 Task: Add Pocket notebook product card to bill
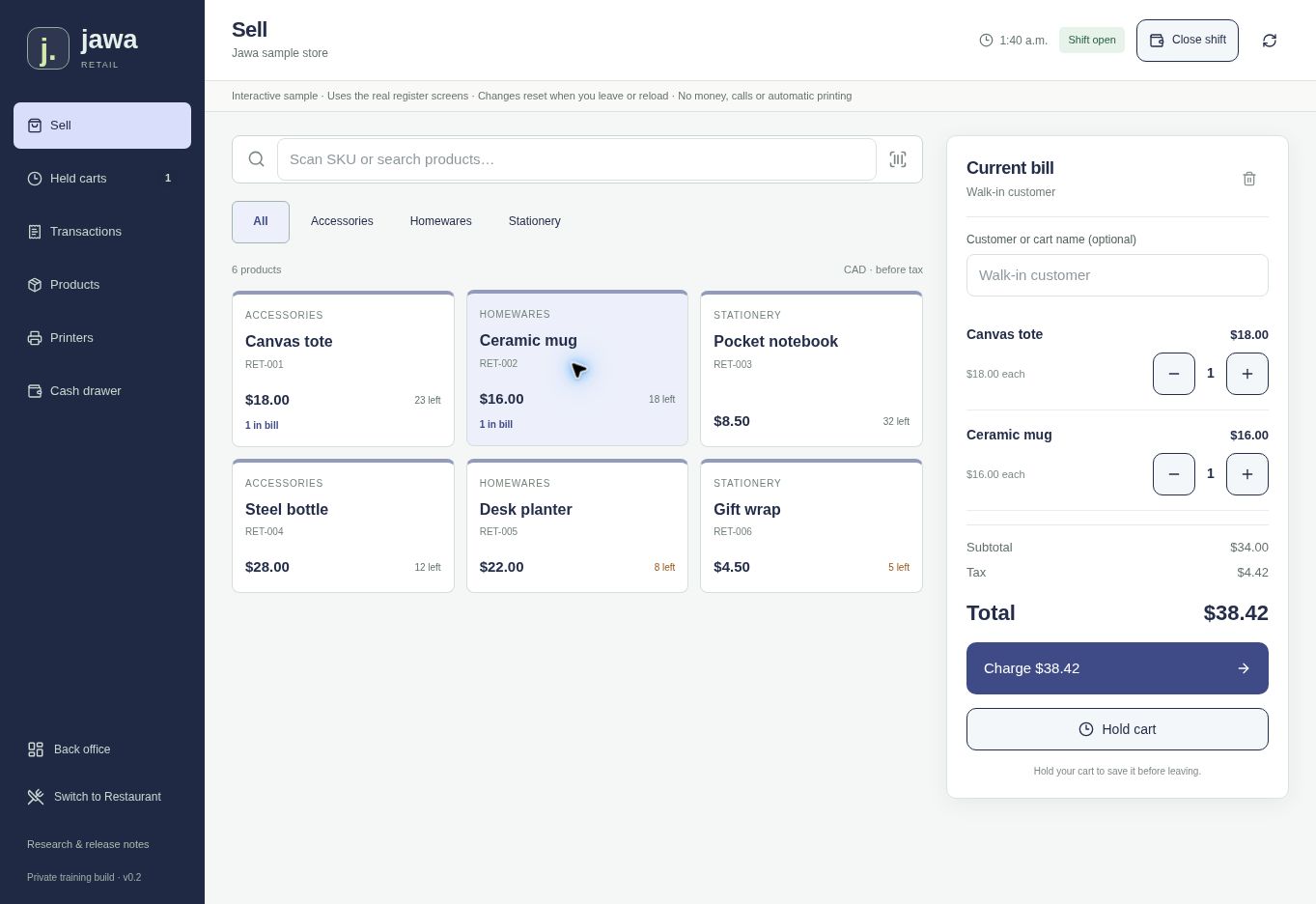[811, 369]
